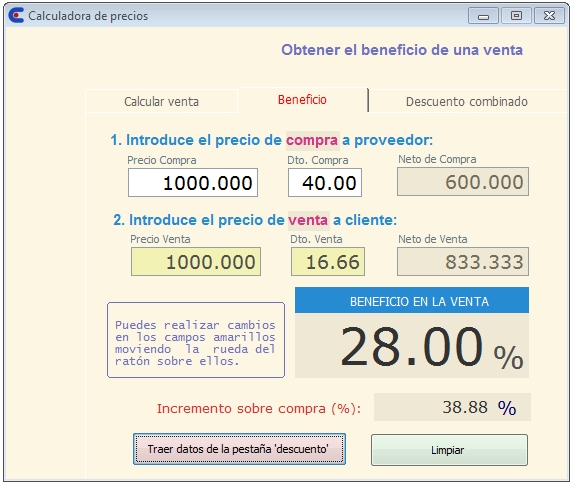Click the Precio Compra input field
This screenshot has width=576, height=487.
[193, 183]
